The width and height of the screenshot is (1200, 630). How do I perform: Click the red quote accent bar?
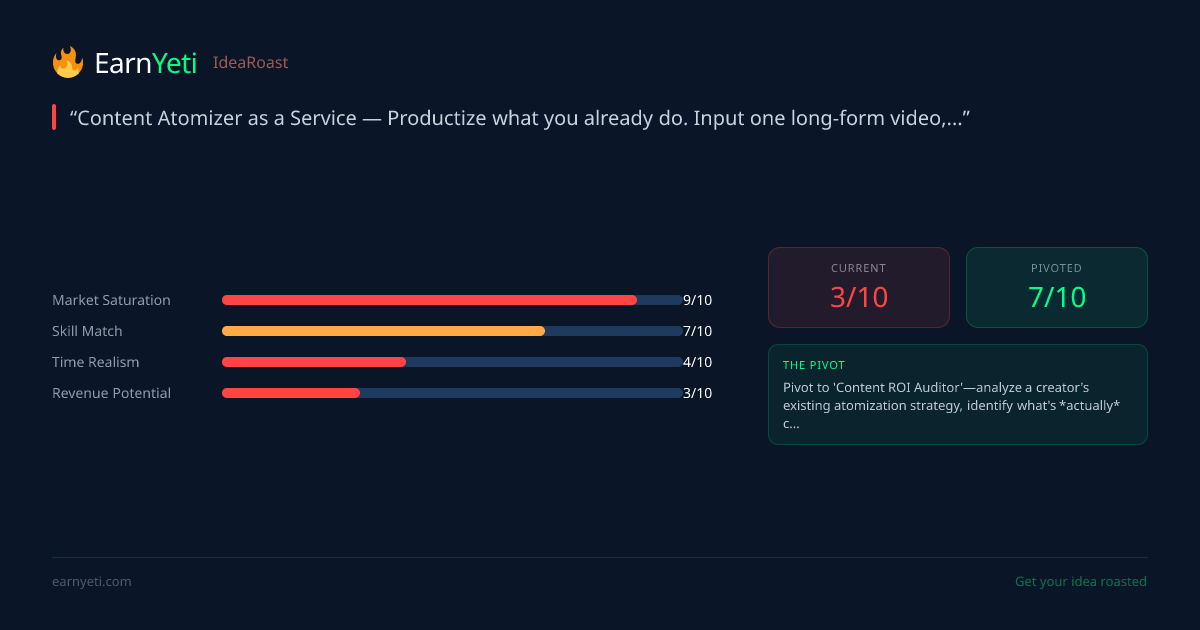pos(54,118)
